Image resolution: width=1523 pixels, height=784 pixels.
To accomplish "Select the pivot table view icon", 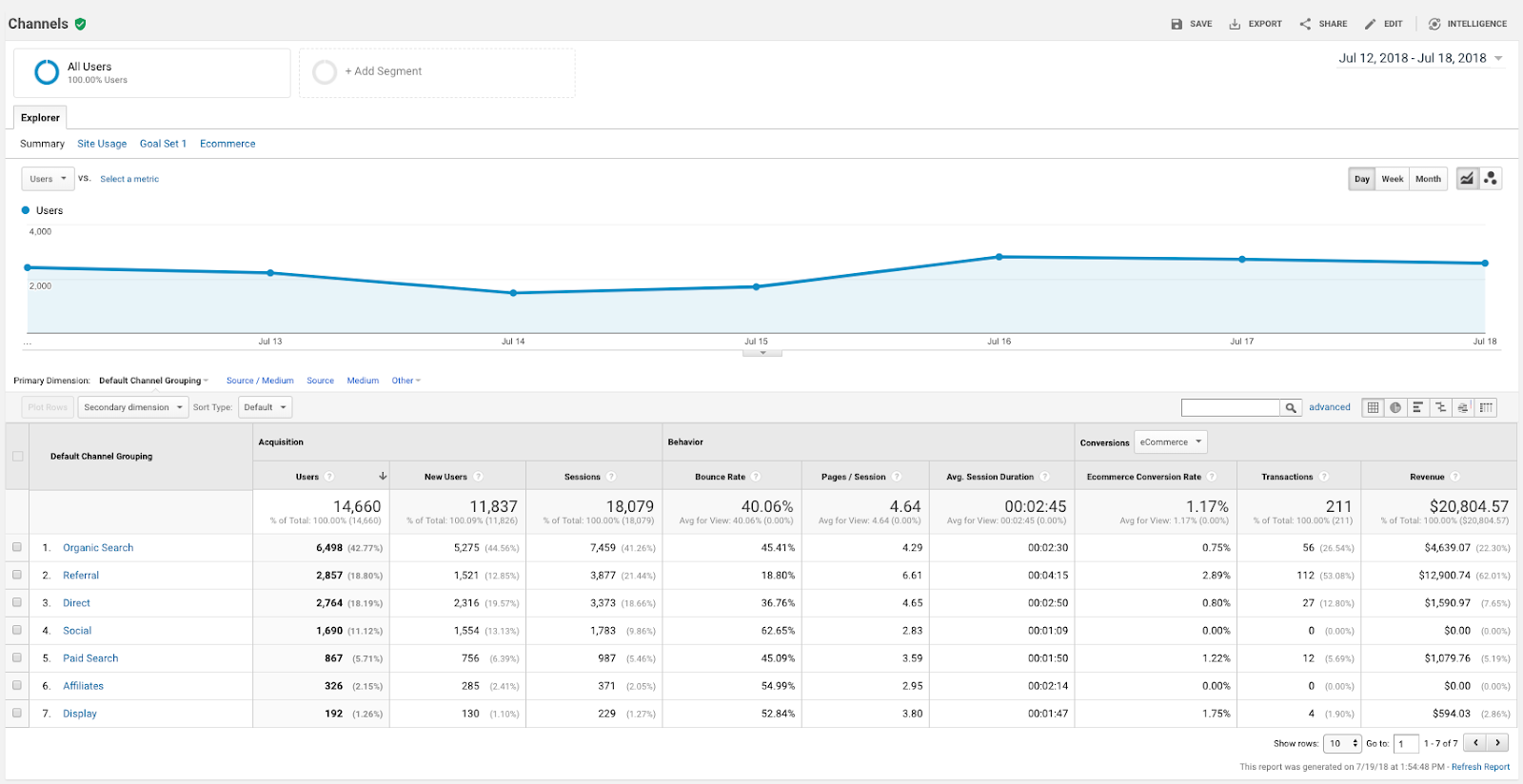I will coord(1486,407).
